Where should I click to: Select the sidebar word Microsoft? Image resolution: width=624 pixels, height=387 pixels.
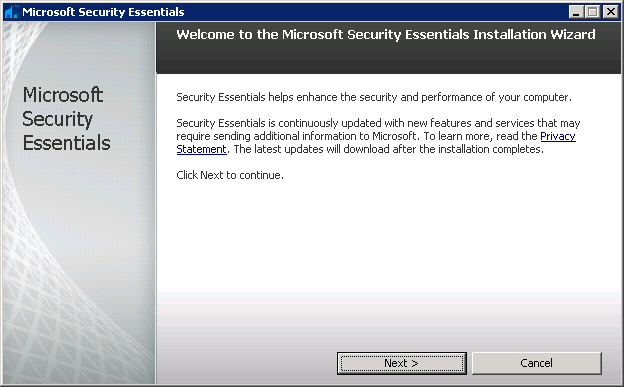[63, 95]
